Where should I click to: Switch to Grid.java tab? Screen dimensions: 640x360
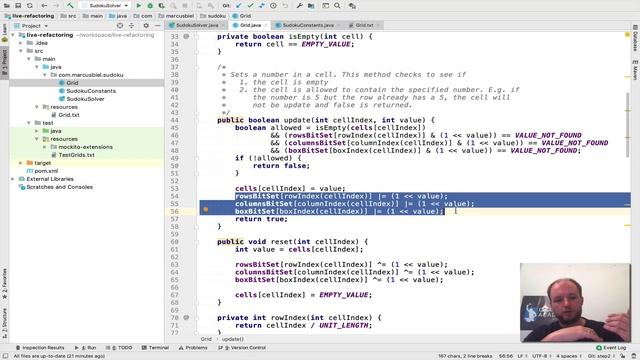pos(250,25)
